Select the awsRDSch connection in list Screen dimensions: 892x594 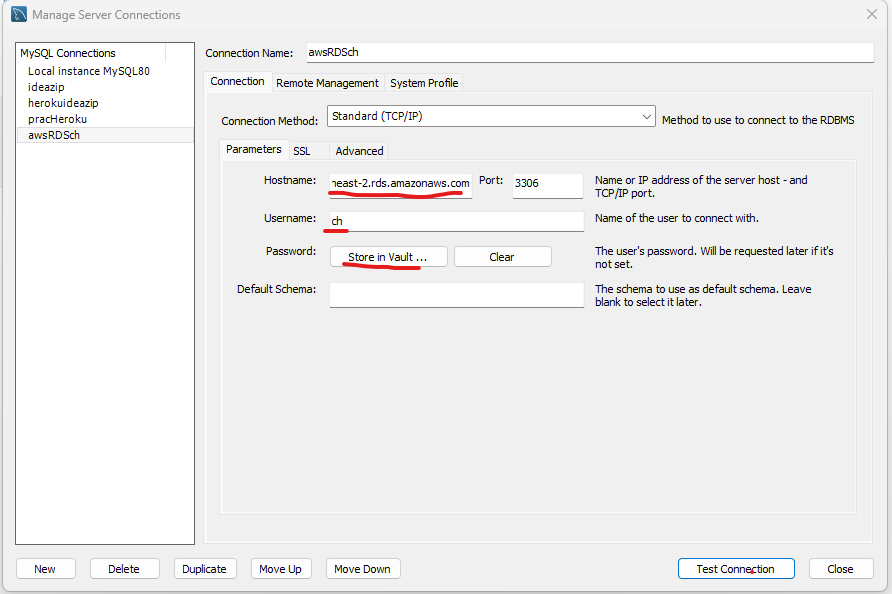click(x=105, y=135)
